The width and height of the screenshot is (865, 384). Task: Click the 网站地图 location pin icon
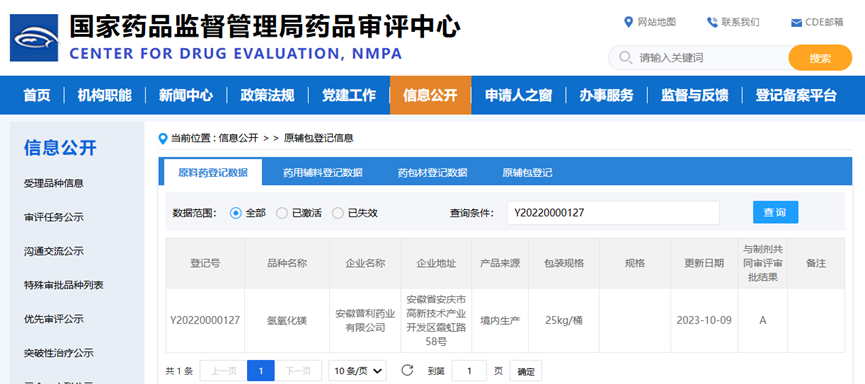pos(628,22)
